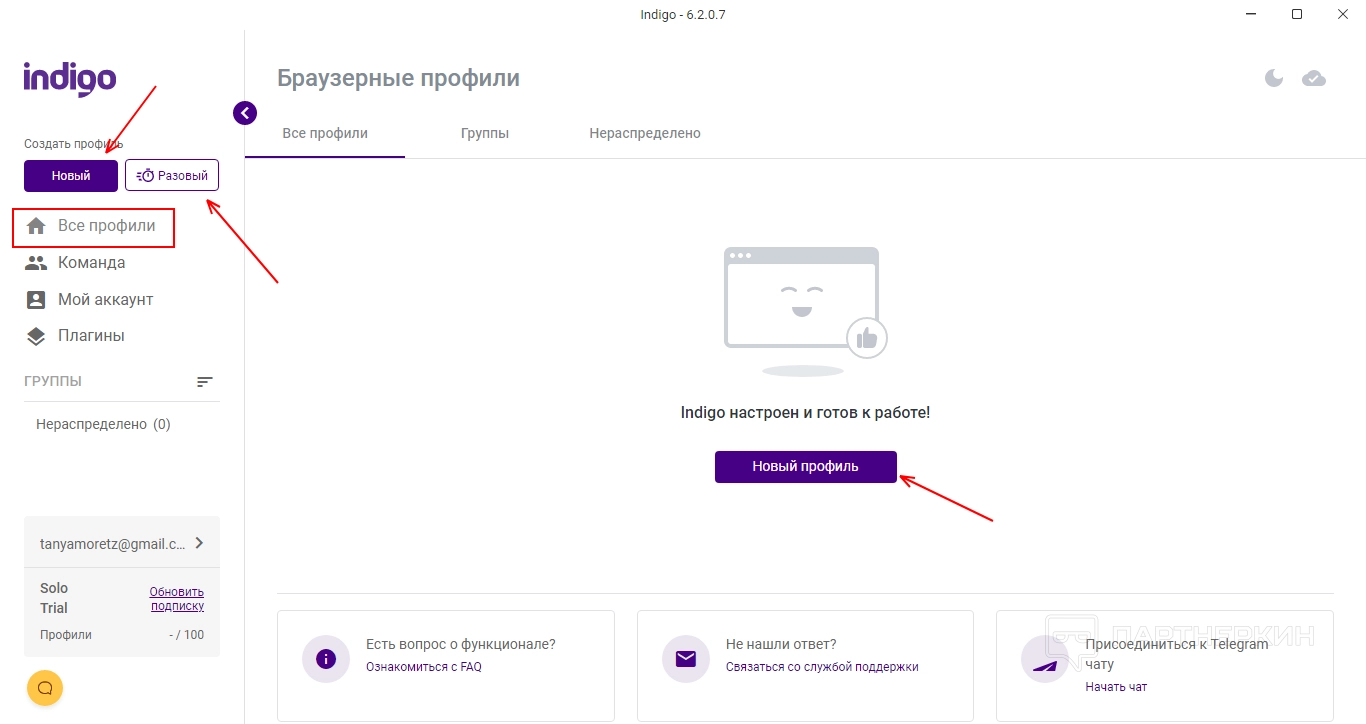Open the groups sort icon

click(205, 382)
